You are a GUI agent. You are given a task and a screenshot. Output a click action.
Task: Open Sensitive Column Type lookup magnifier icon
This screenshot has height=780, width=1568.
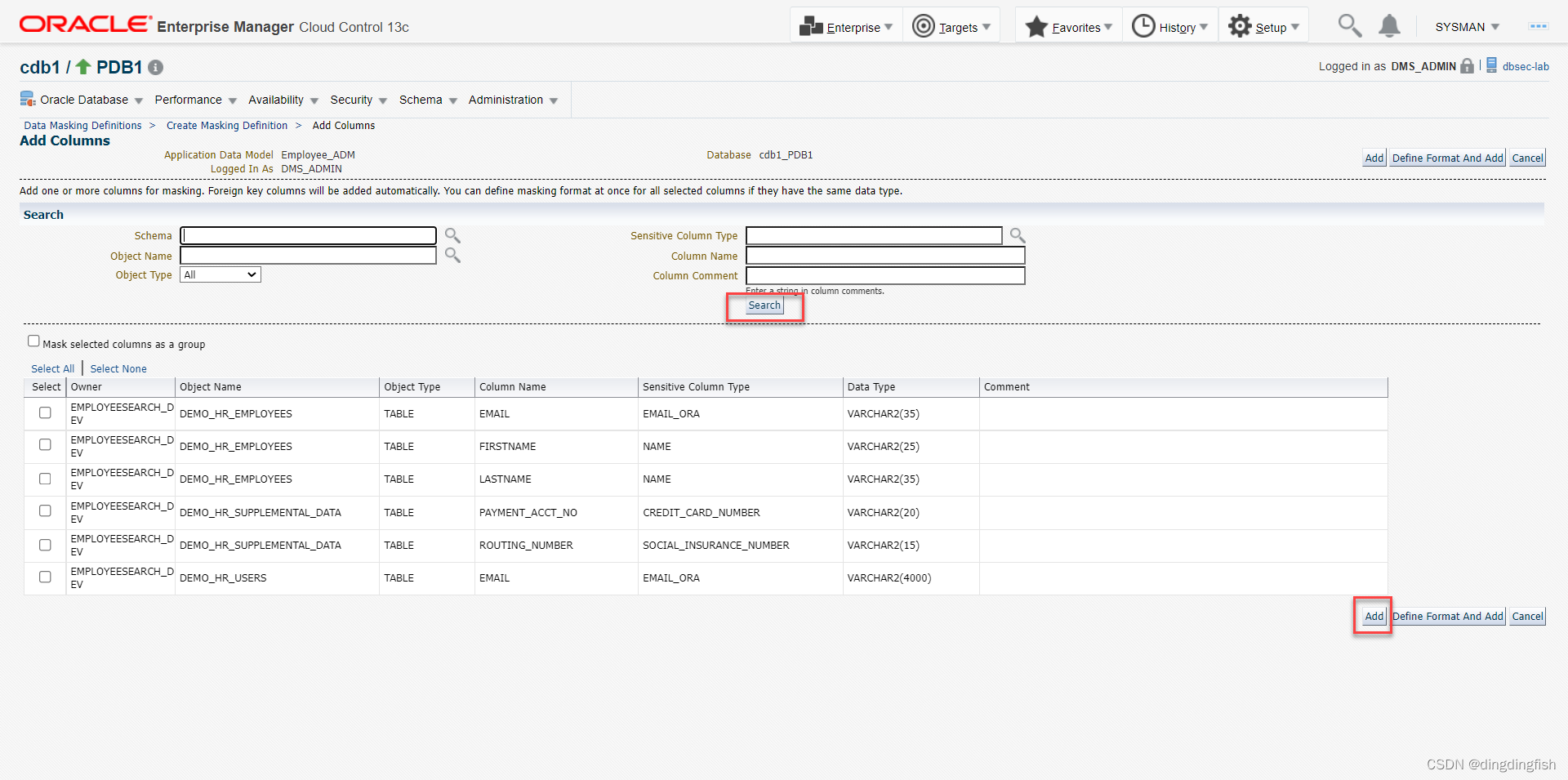pyautogui.click(x=1018, y=235)
